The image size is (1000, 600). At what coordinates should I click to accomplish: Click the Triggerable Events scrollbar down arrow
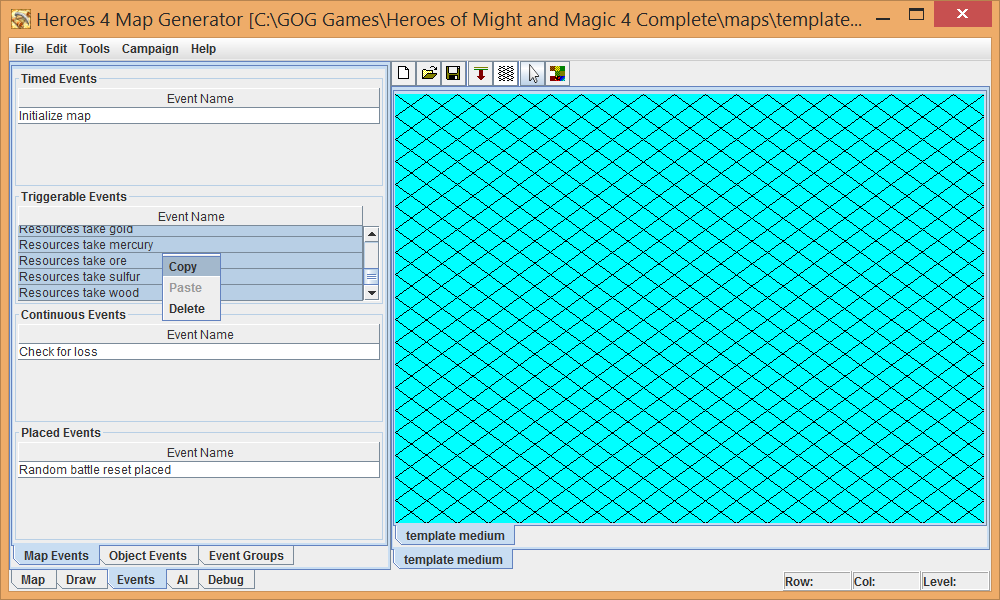click(x=371, y=293)
